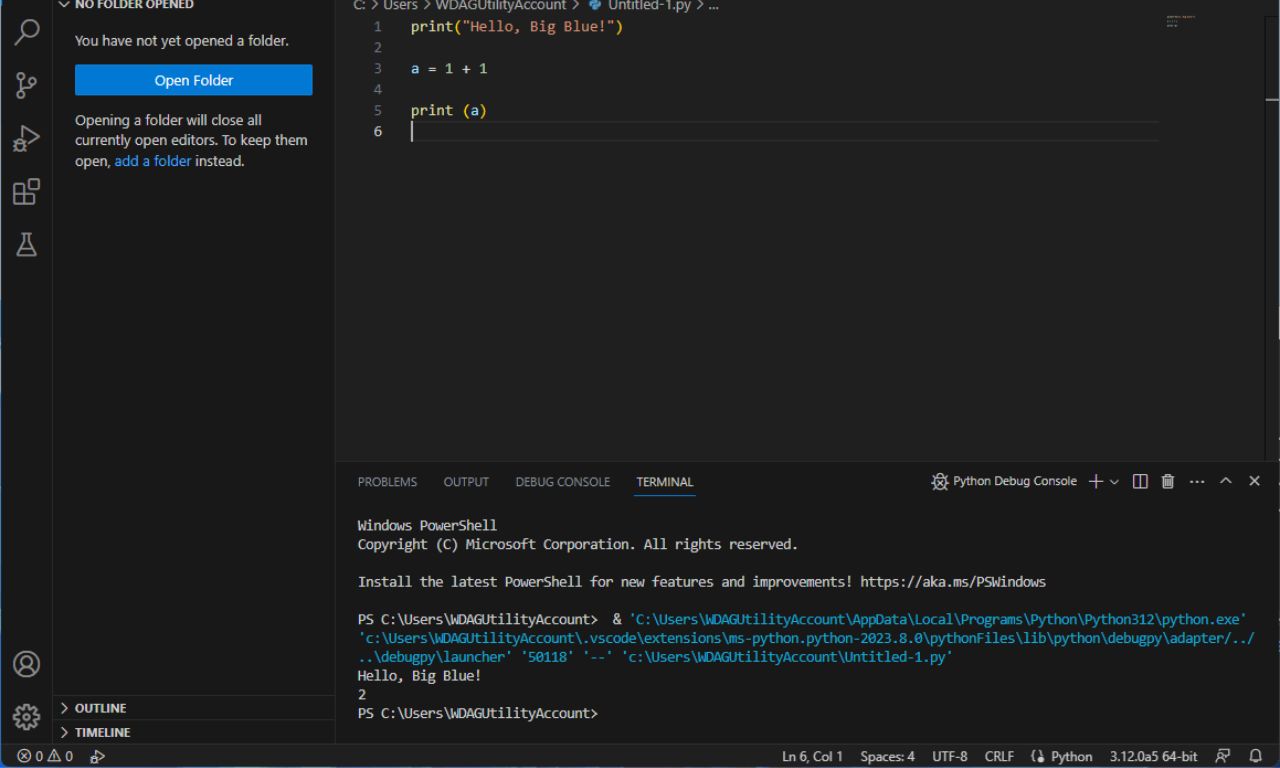
Task: Split the terminal pane
Action: (1140, 482)
